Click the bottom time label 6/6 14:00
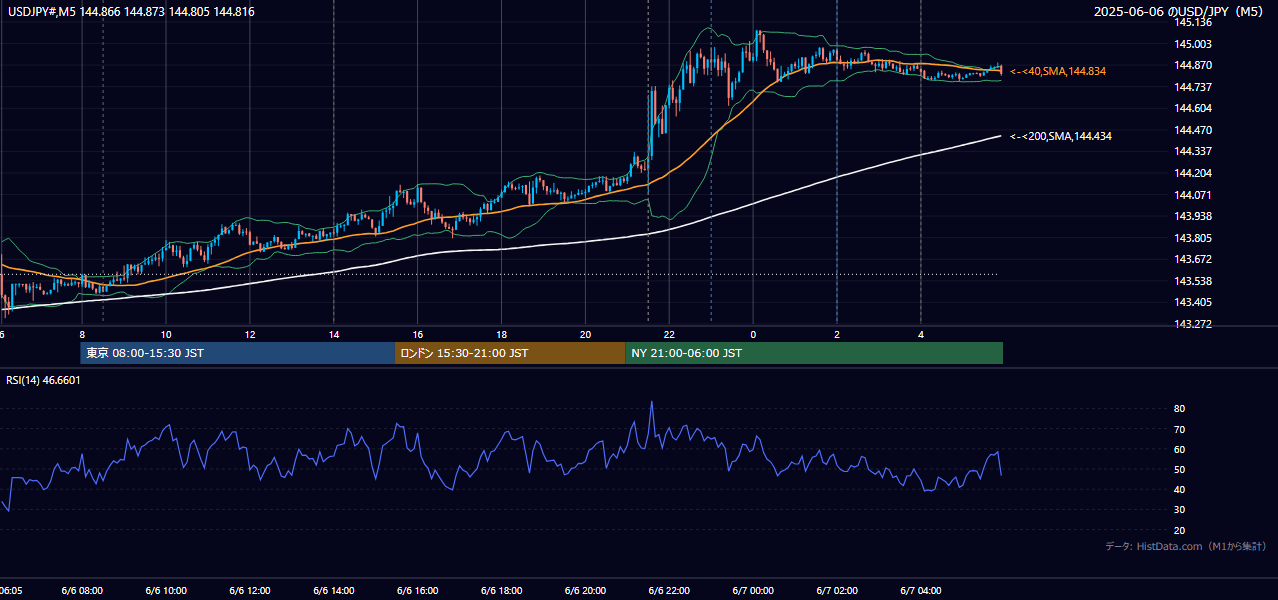The image size is (1278, 600). [334, 591]
